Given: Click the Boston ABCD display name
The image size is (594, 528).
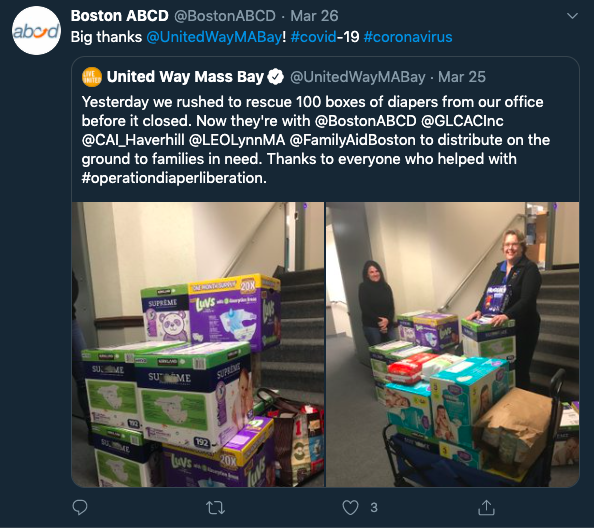Looking at the screenshot, I should pos(119,16).
